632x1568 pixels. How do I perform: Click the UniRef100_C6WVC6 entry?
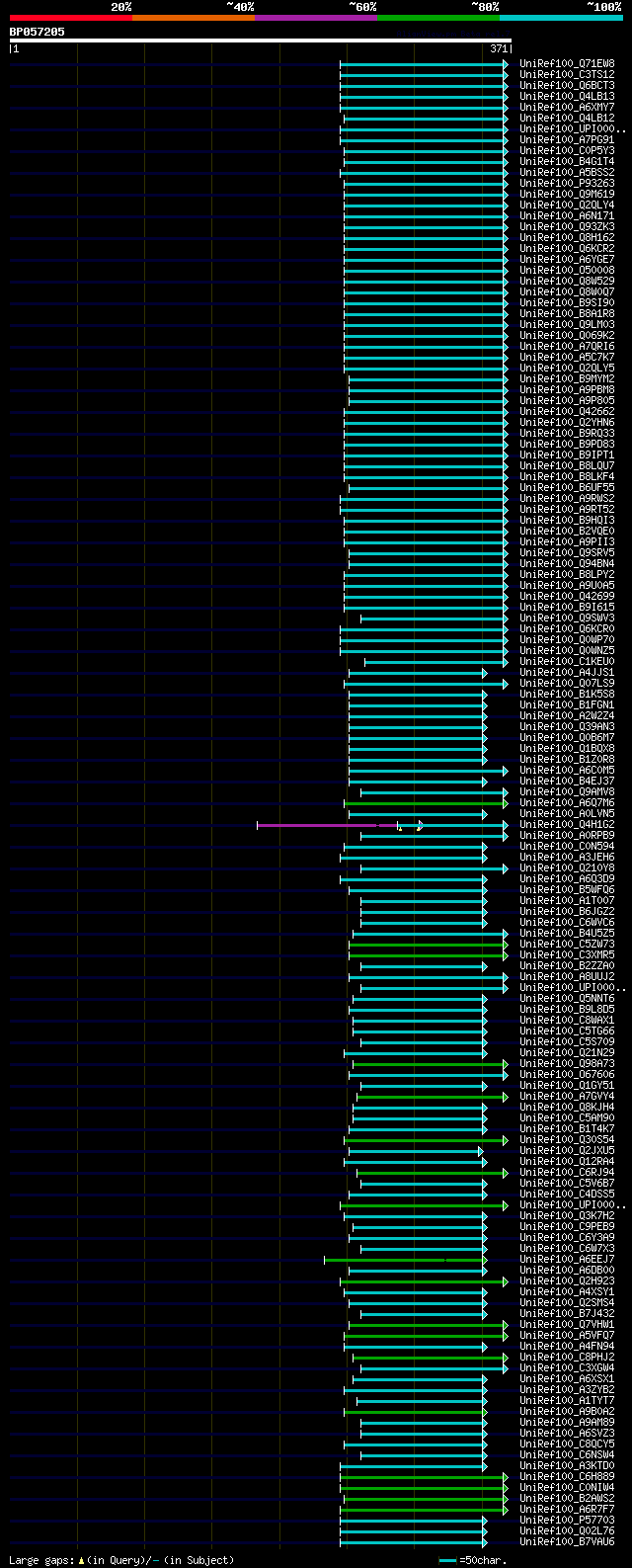tap(567, 922)
